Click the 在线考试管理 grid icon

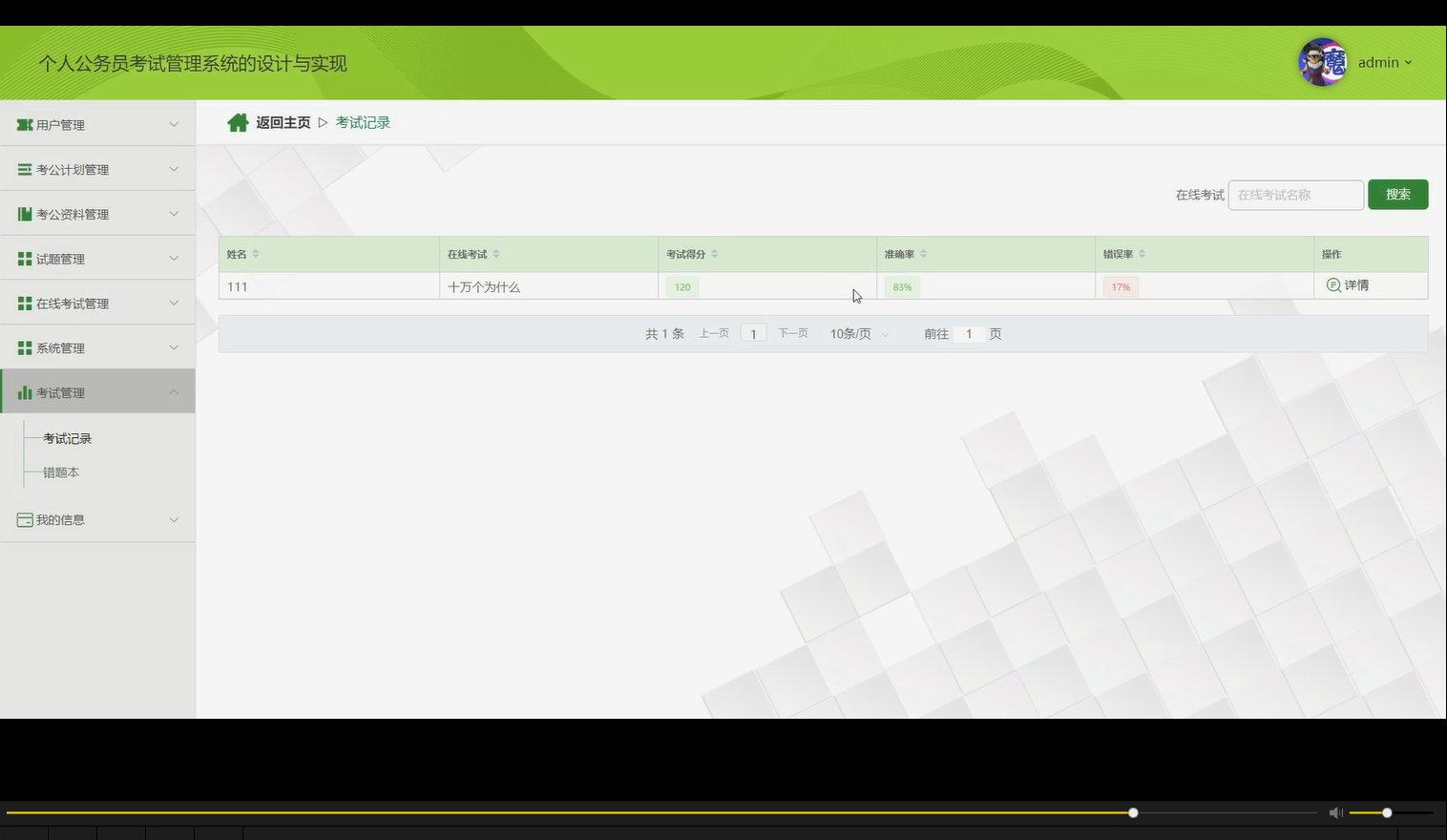[25, 304]
